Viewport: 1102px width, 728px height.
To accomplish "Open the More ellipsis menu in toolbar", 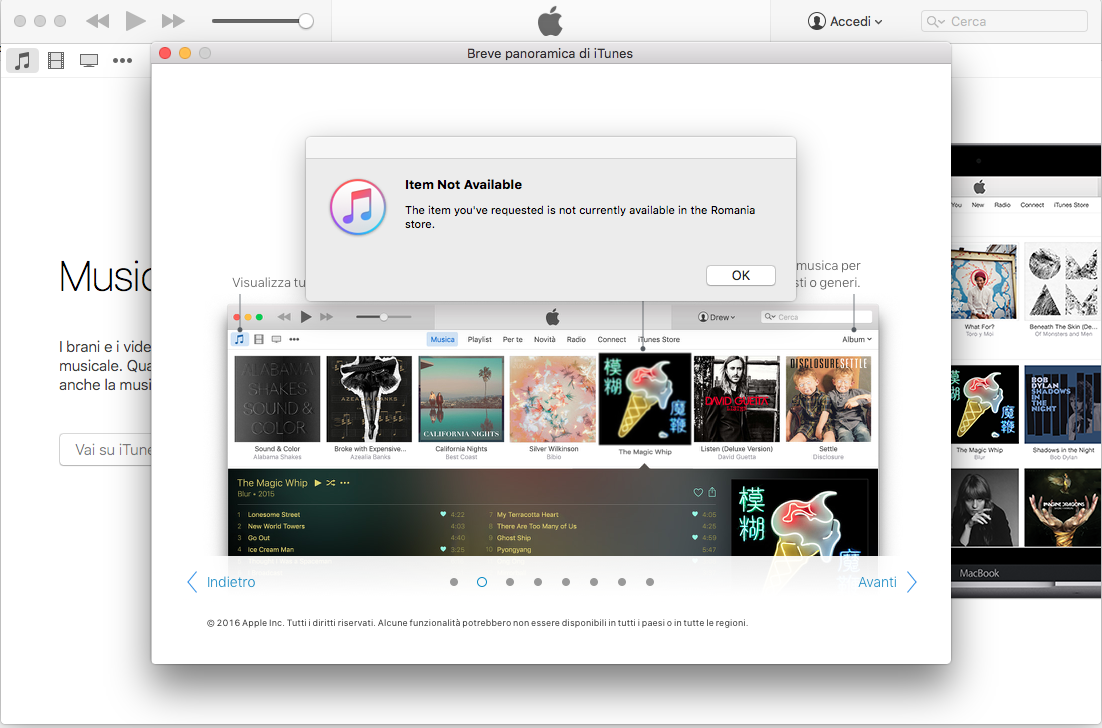I will [122, 60].
